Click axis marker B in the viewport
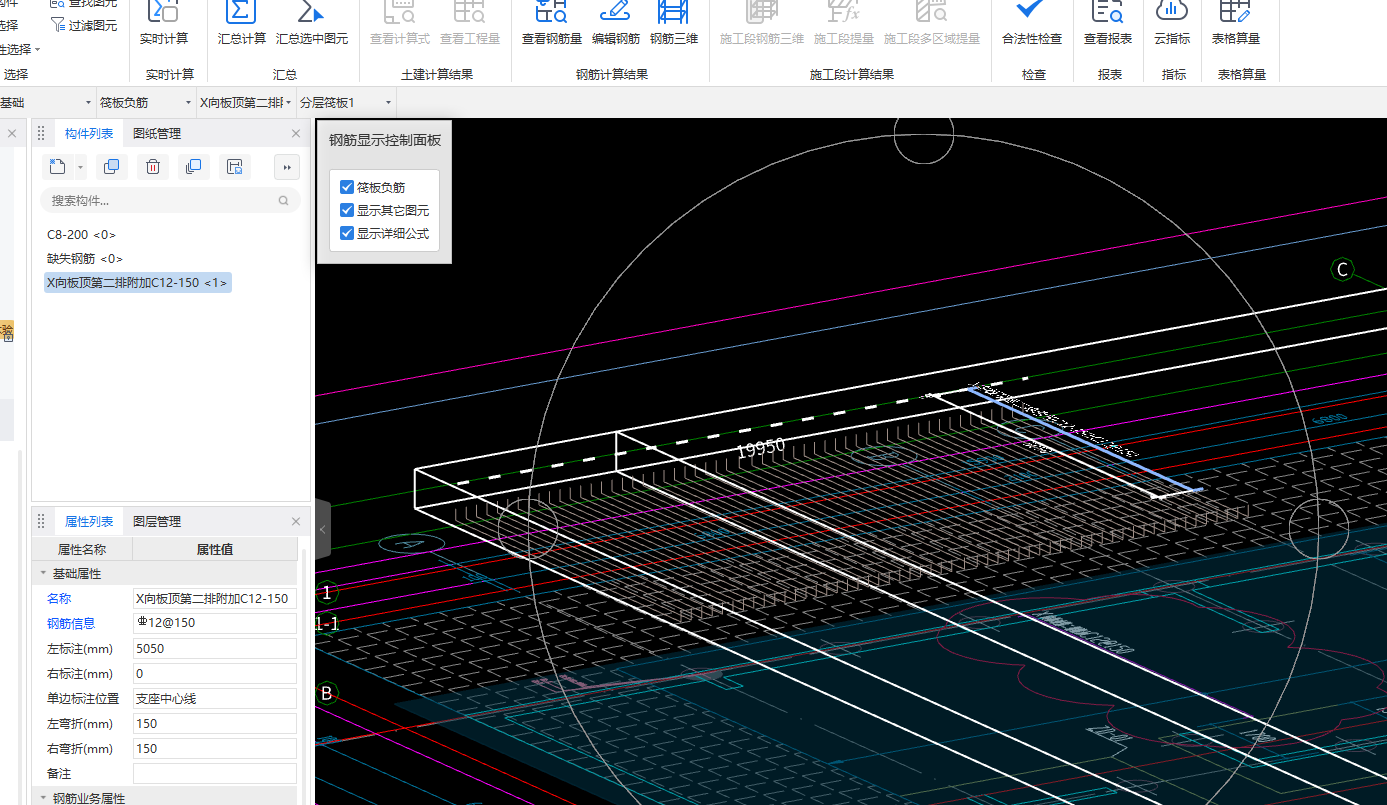 (x=326, y=692)
